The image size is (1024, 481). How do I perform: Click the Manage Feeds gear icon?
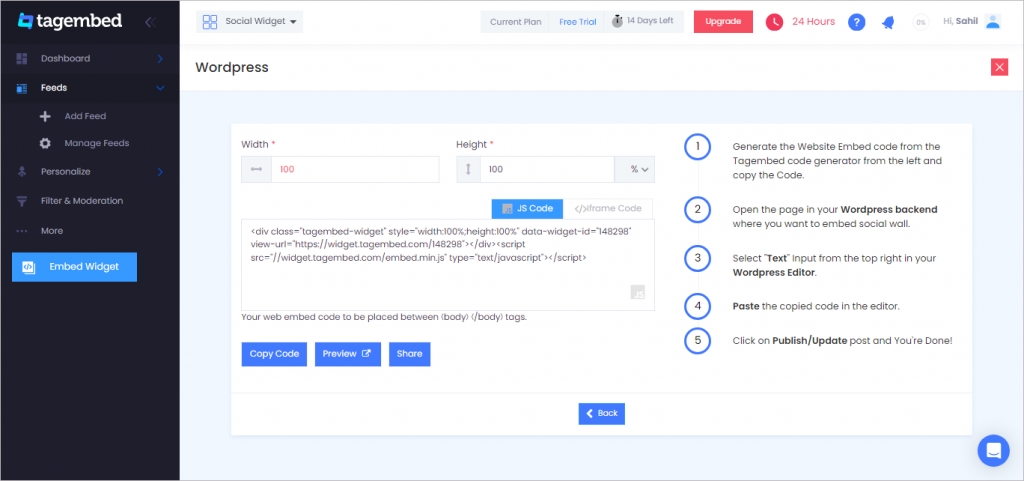click(45, 144)
